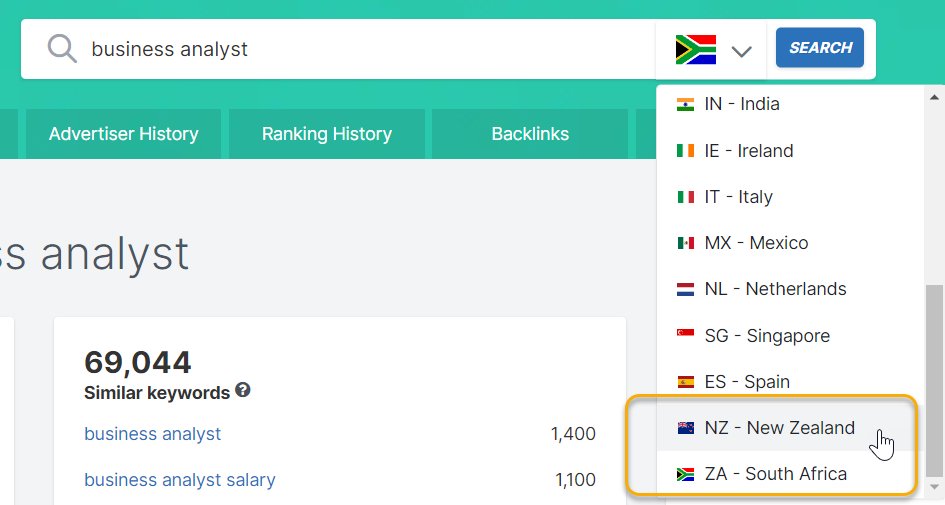
Task: Click the magnifying glass search icon
Action: click(62, 48)
